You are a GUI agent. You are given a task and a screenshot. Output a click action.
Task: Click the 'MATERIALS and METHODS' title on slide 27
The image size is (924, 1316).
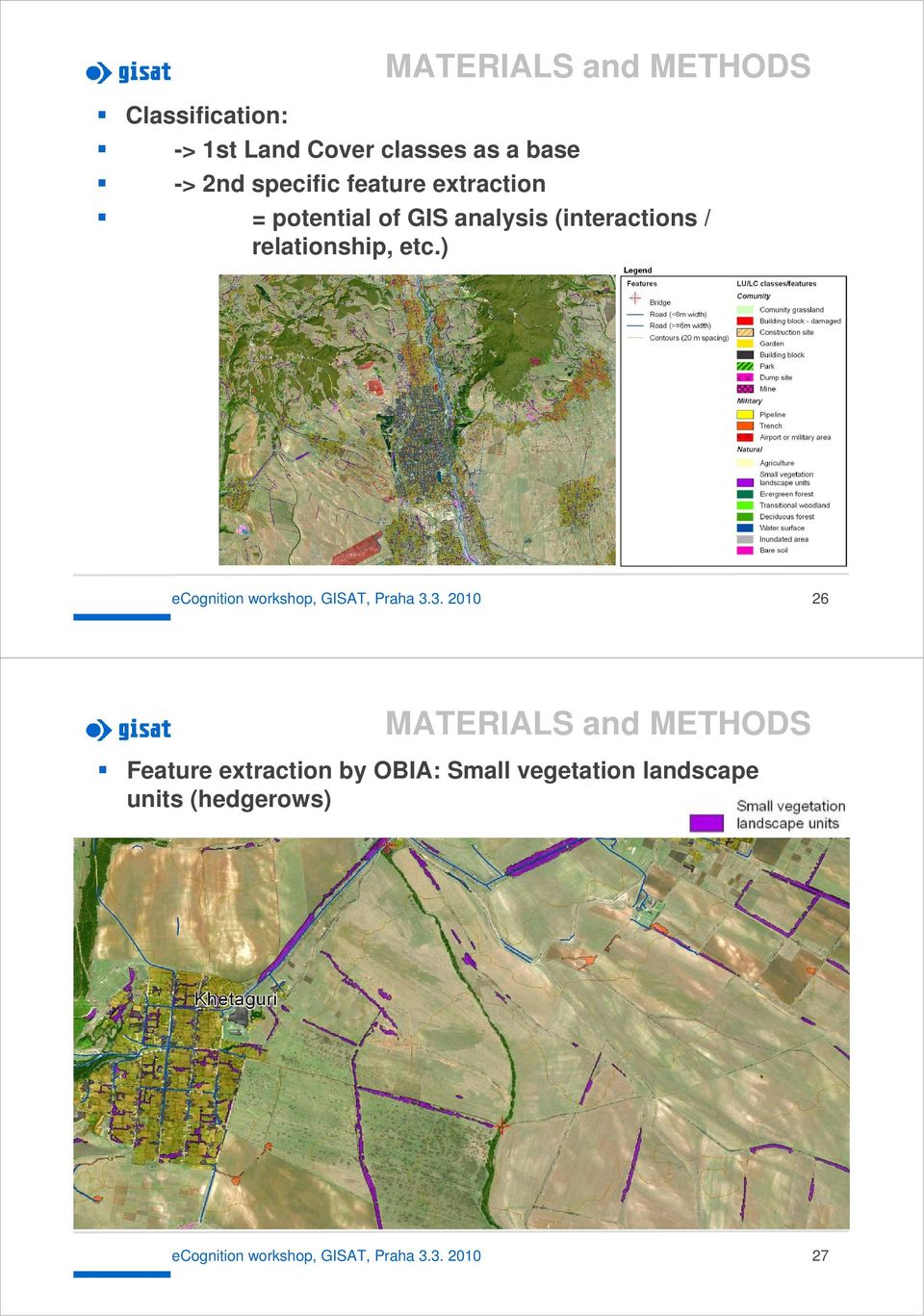(x=598, y=724)
